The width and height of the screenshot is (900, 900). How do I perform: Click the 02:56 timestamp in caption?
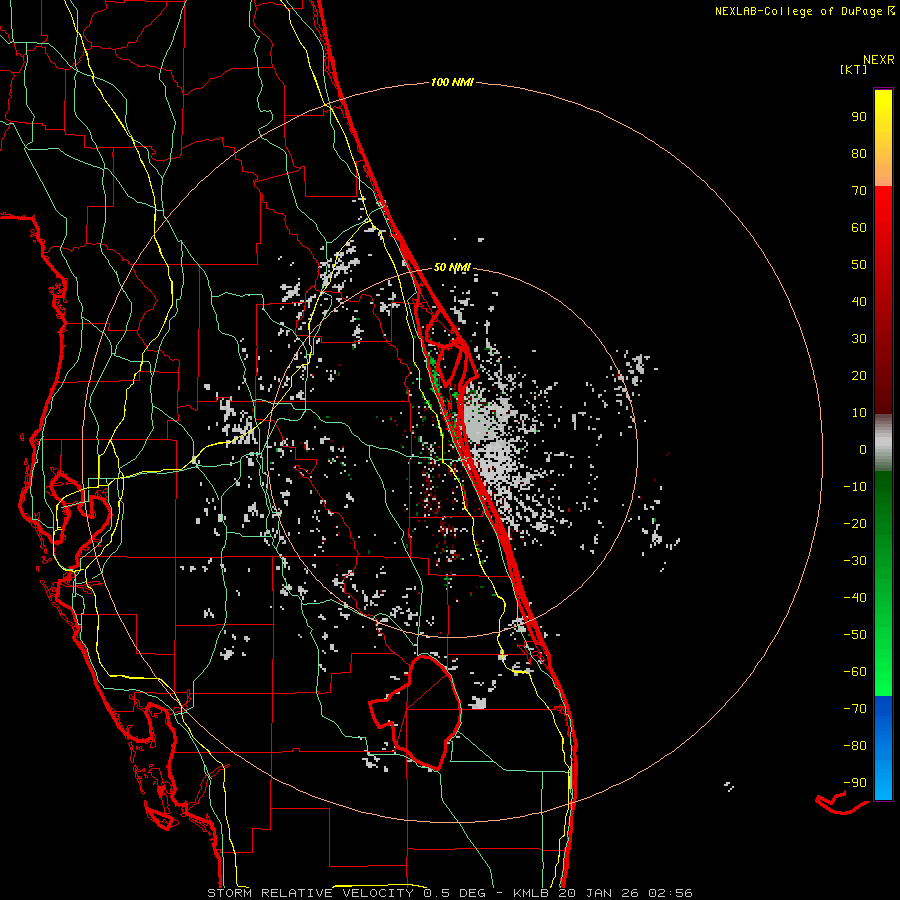point(670,893)
